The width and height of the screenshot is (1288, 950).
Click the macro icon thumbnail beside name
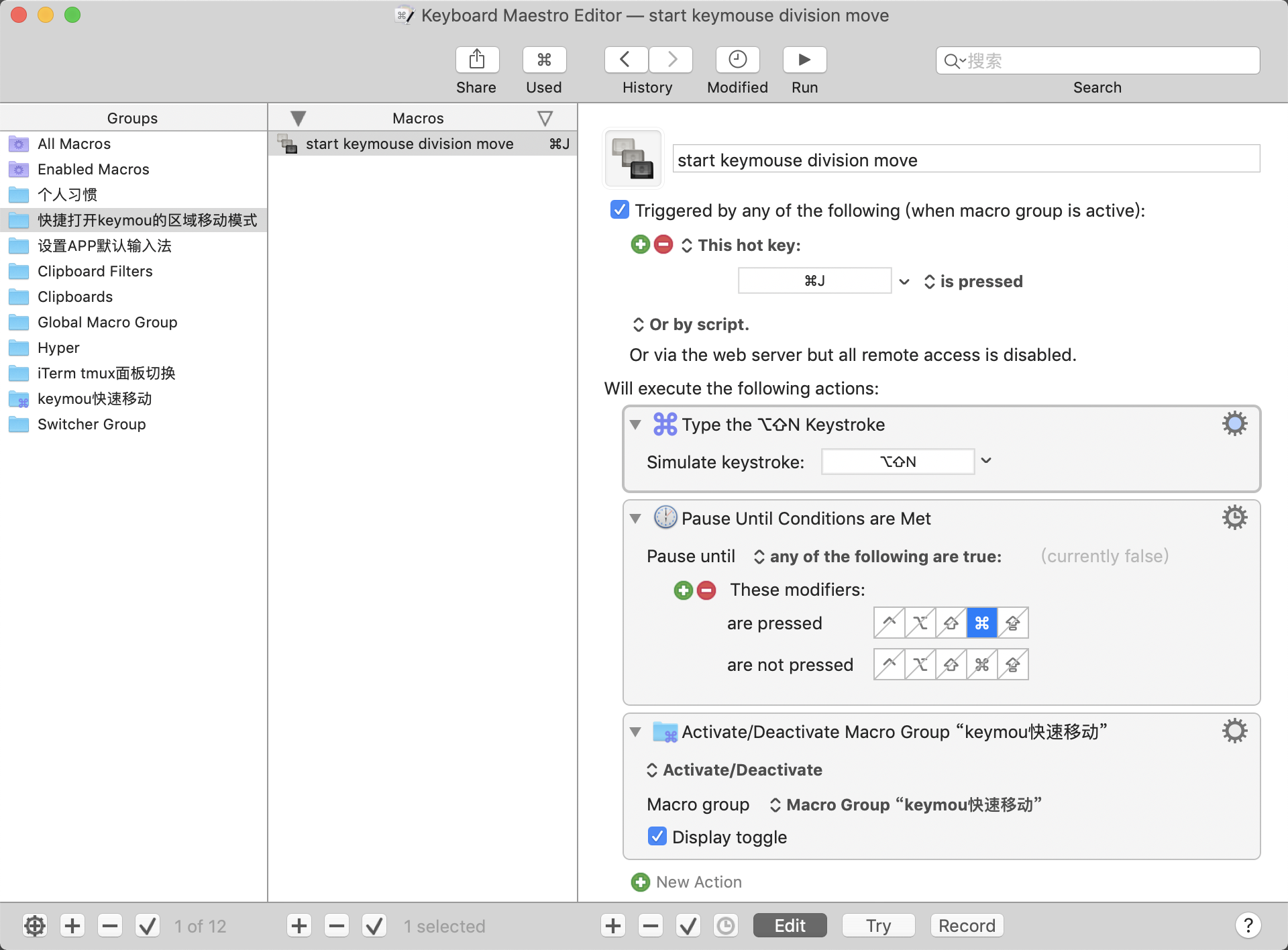[x=633, y=159]
